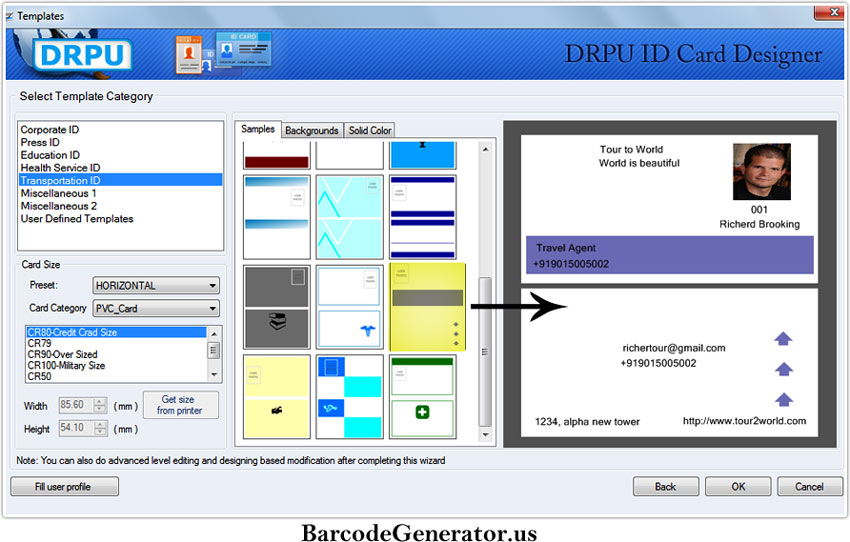Choose the white caduceus template
The height and width of the screenshot is (542, 850).
(350, 307)
